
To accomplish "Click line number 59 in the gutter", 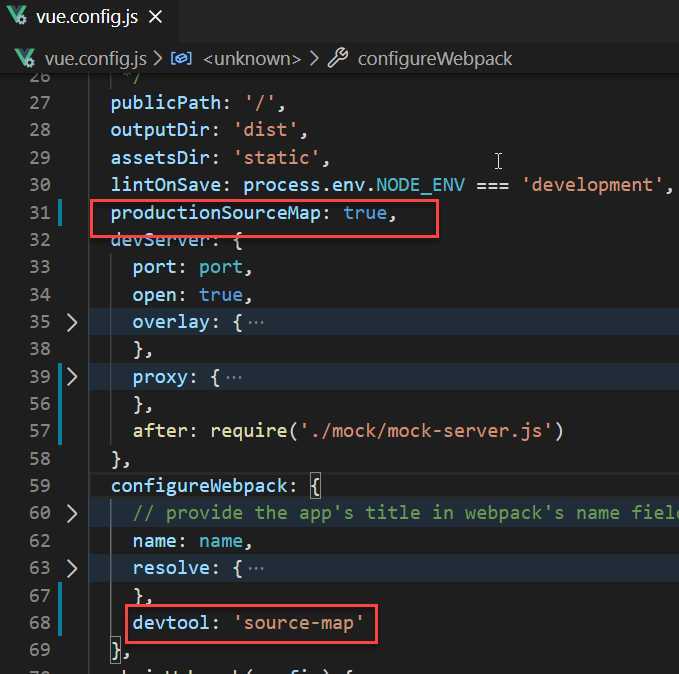I will click(x=40, y=486).
